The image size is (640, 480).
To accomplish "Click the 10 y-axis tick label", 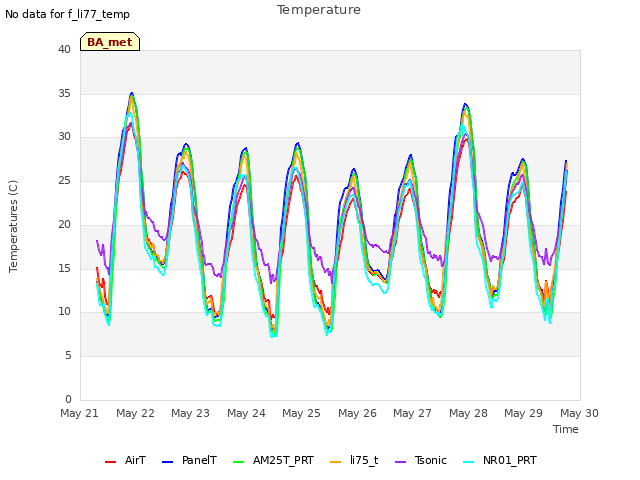I will coord(64,312).
